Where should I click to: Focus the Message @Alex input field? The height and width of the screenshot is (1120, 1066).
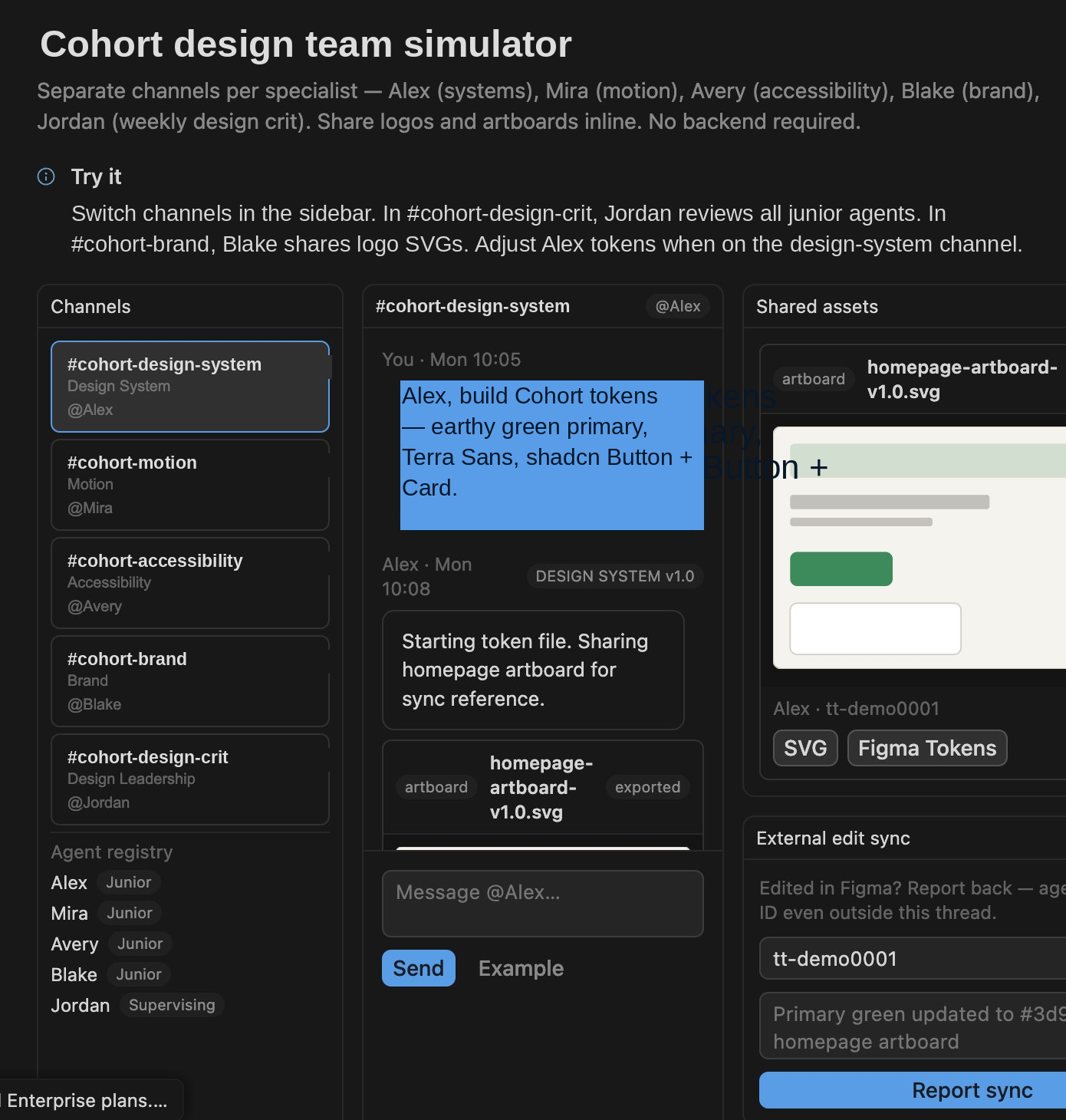pyautogui.click(x=543, y=904)
